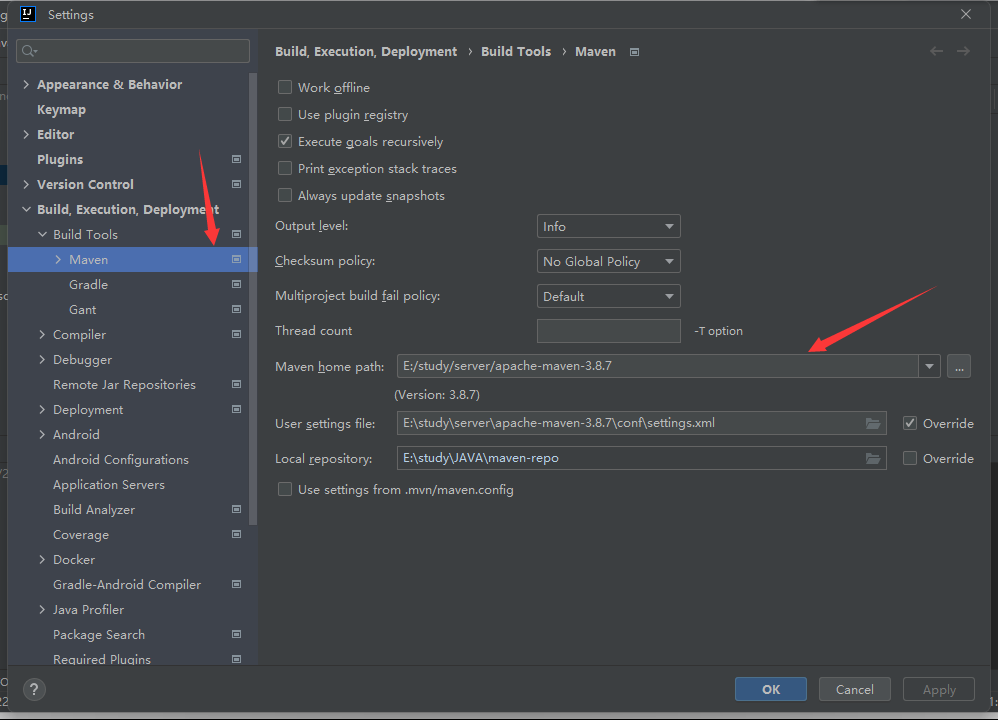The width and height of the screenshot is (998, 720).
Task: Click project-level icon beside Gradle-Android Compiler
Action: pyautogui.click(x=236, y=584)
